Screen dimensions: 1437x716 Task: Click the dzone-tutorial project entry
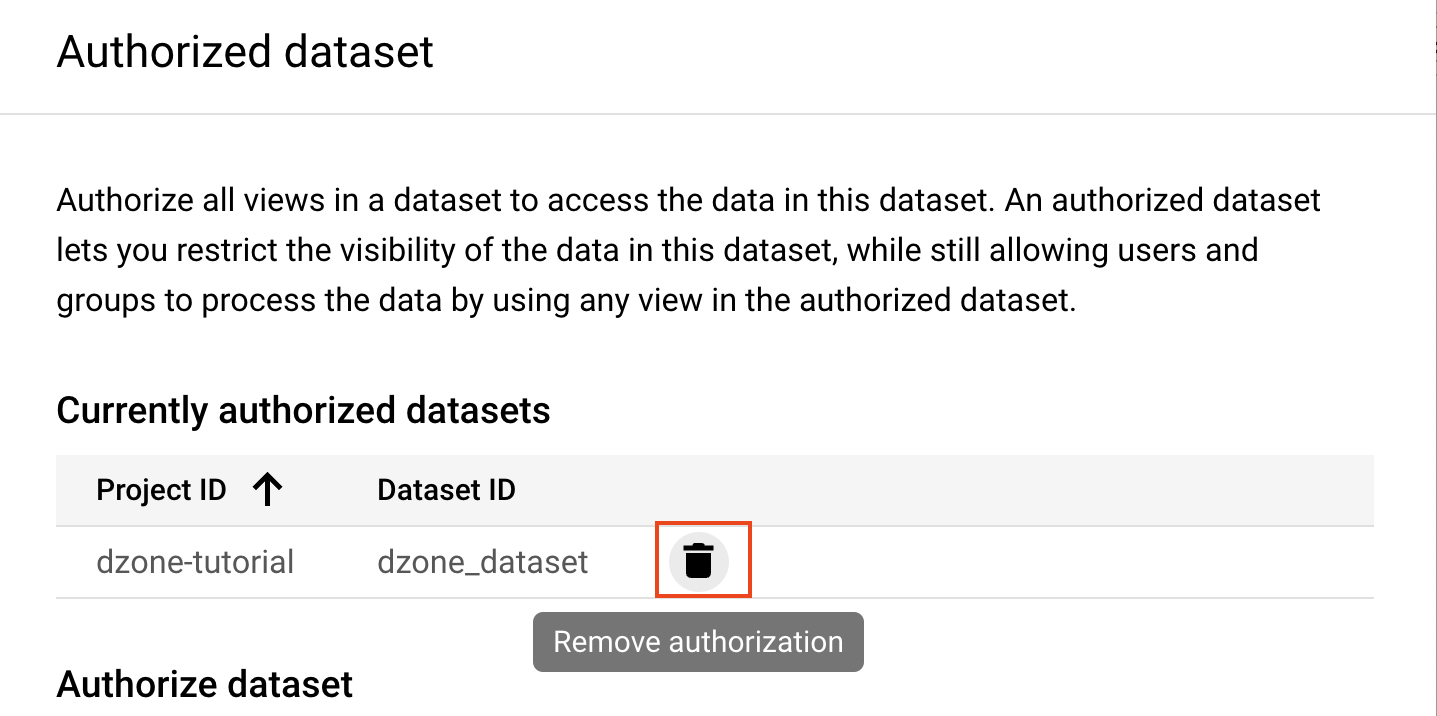pos(194,561)
